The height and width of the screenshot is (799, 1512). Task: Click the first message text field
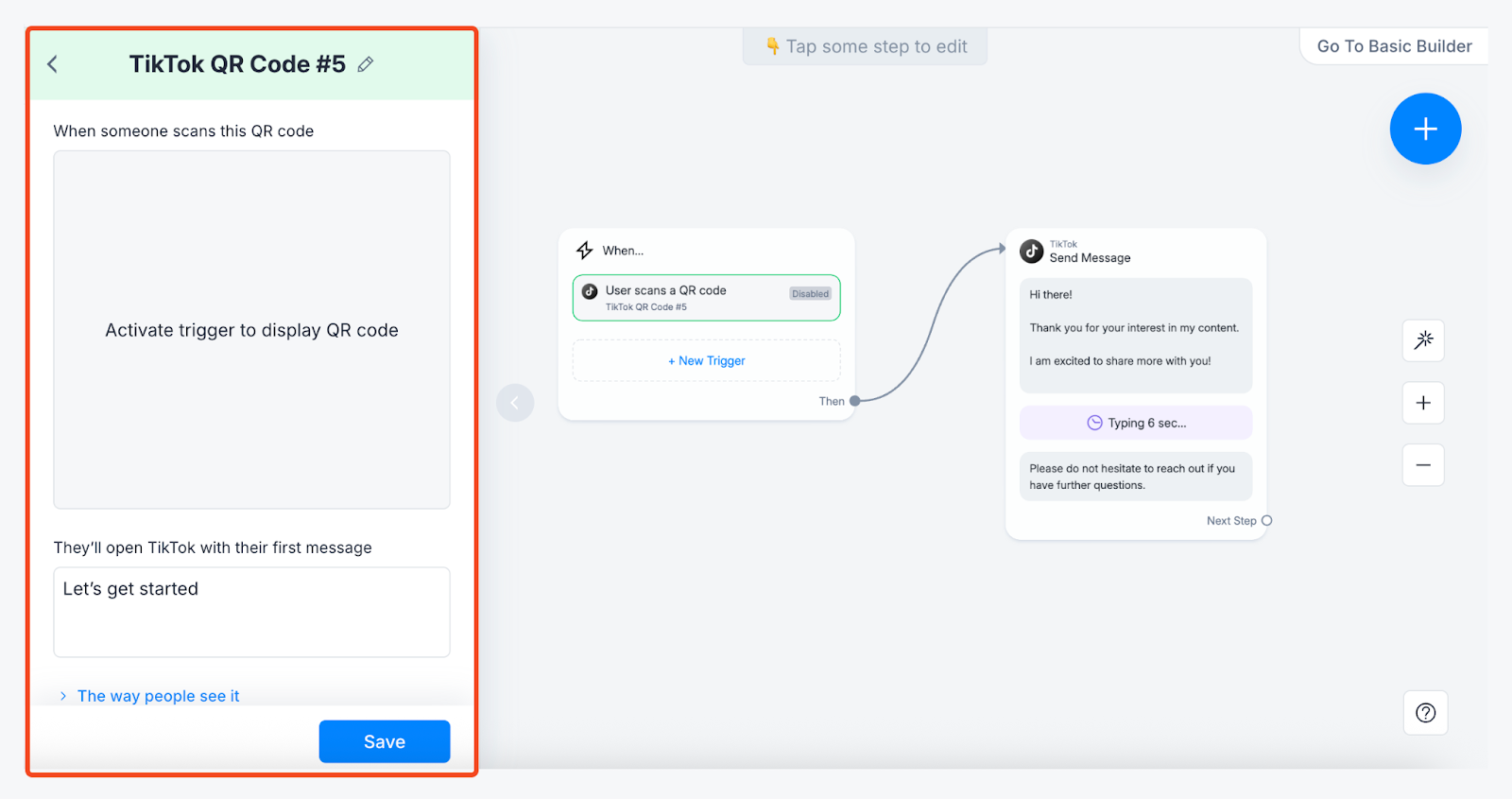tap(251, 612)
